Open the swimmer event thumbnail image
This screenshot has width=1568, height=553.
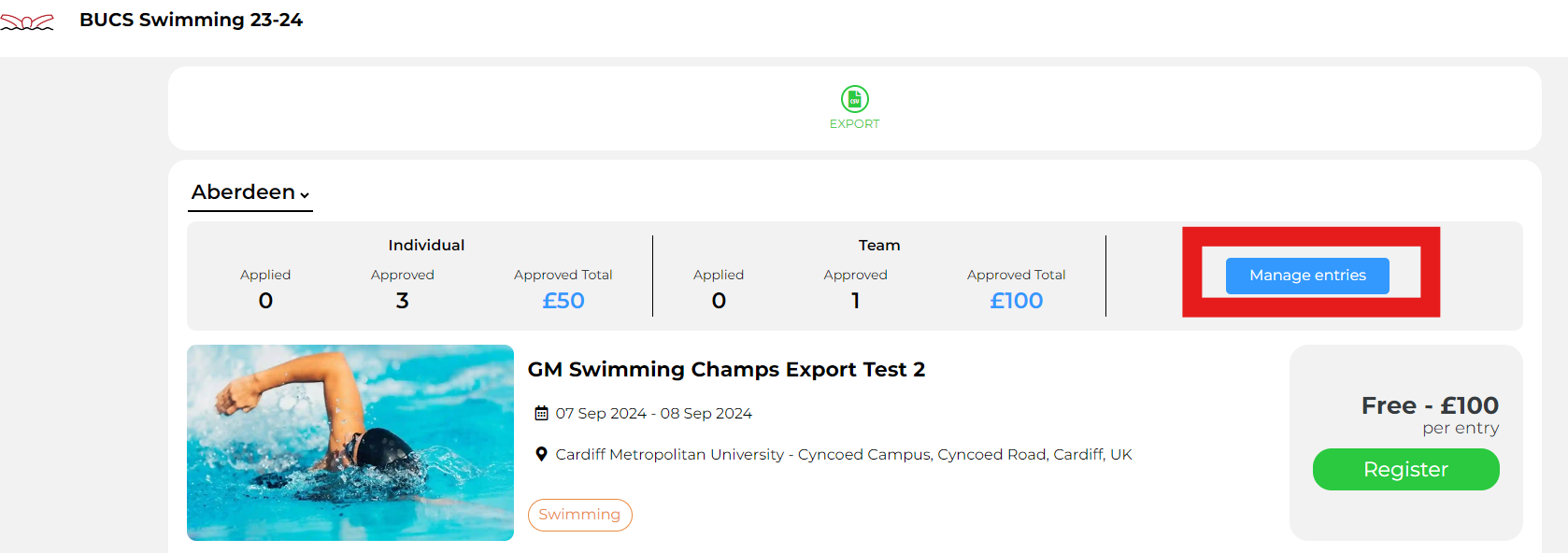click(x=350, y=443)
